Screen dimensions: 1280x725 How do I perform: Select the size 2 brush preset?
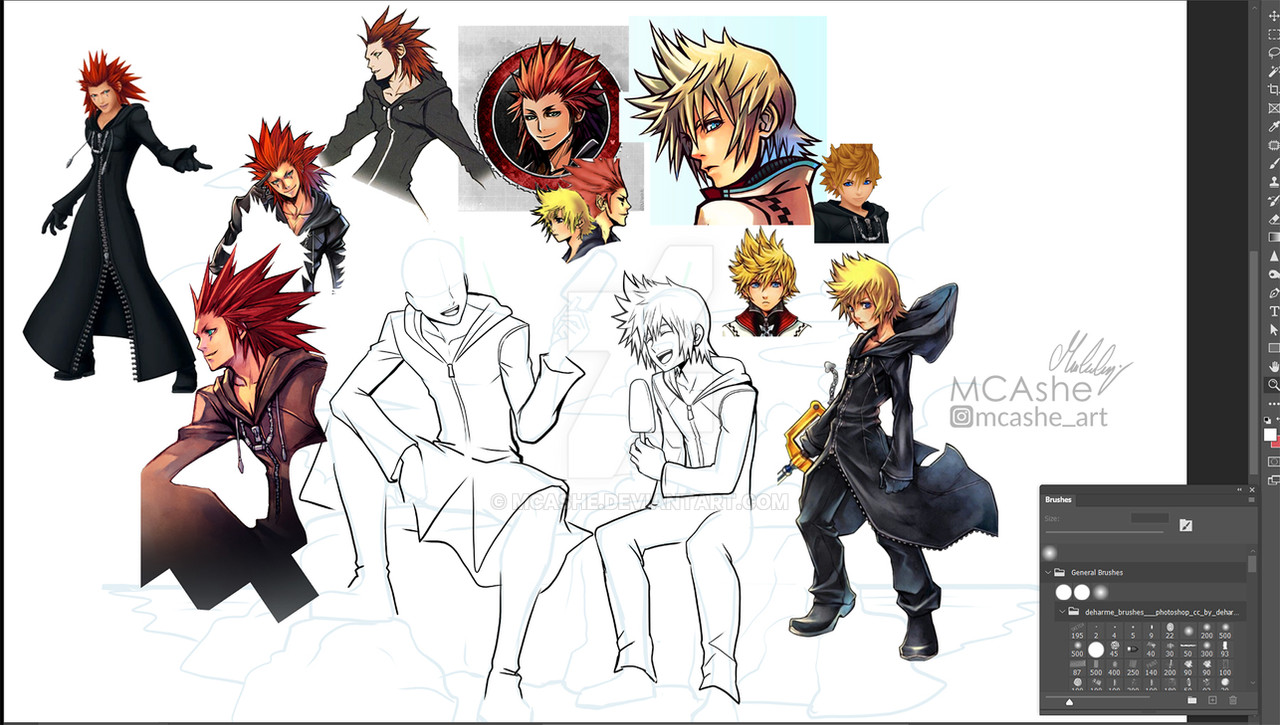(x=1096, y=631)
